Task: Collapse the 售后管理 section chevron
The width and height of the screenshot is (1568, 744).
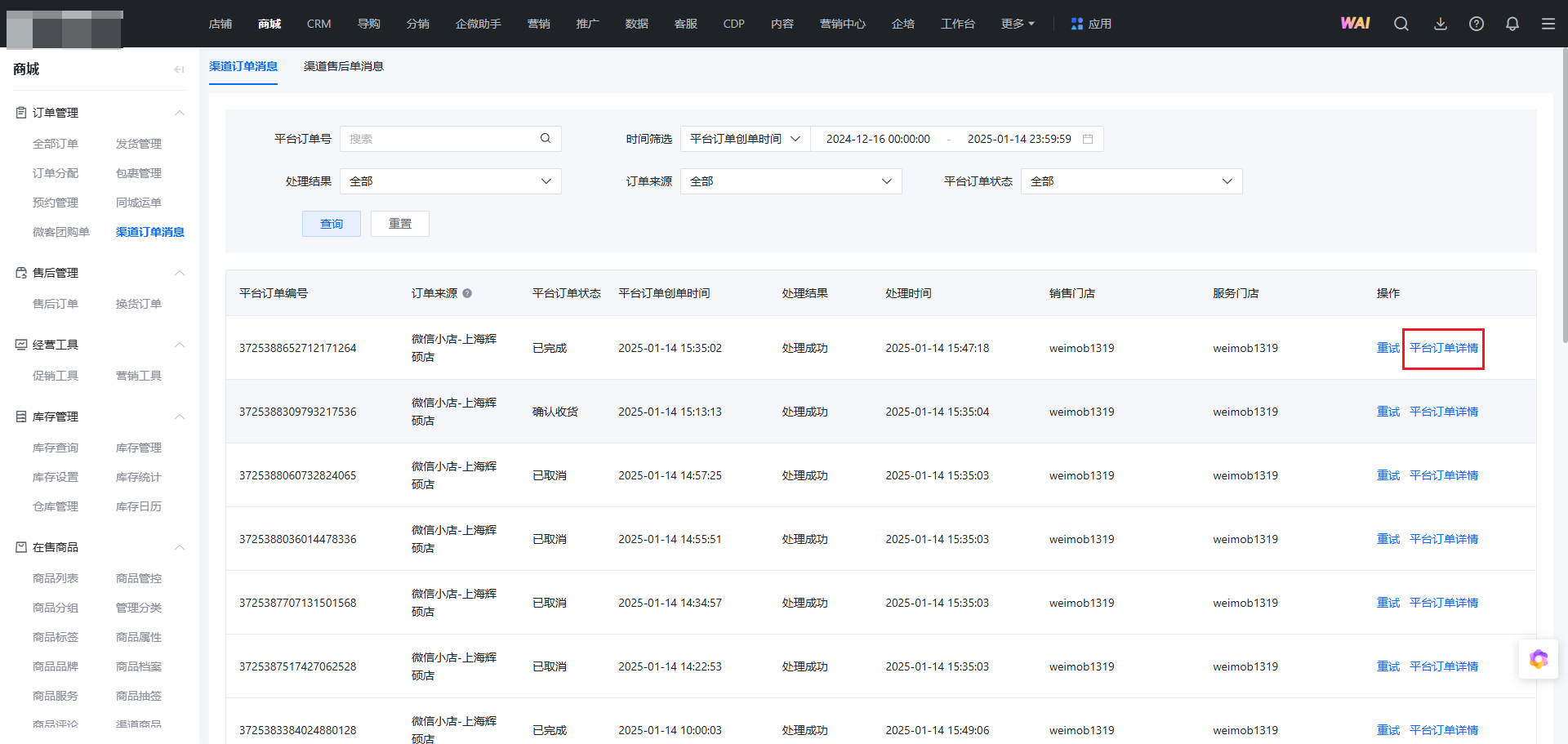Action: point(180,273)
